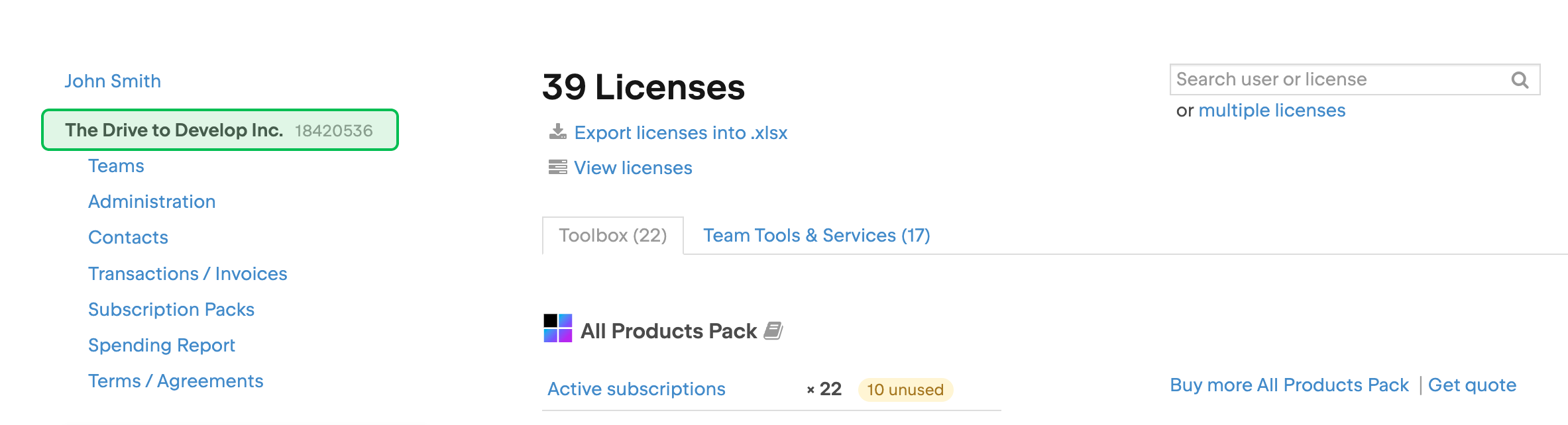
Task: Click the search magnifier icon
Action: (x=1521, y=79)
